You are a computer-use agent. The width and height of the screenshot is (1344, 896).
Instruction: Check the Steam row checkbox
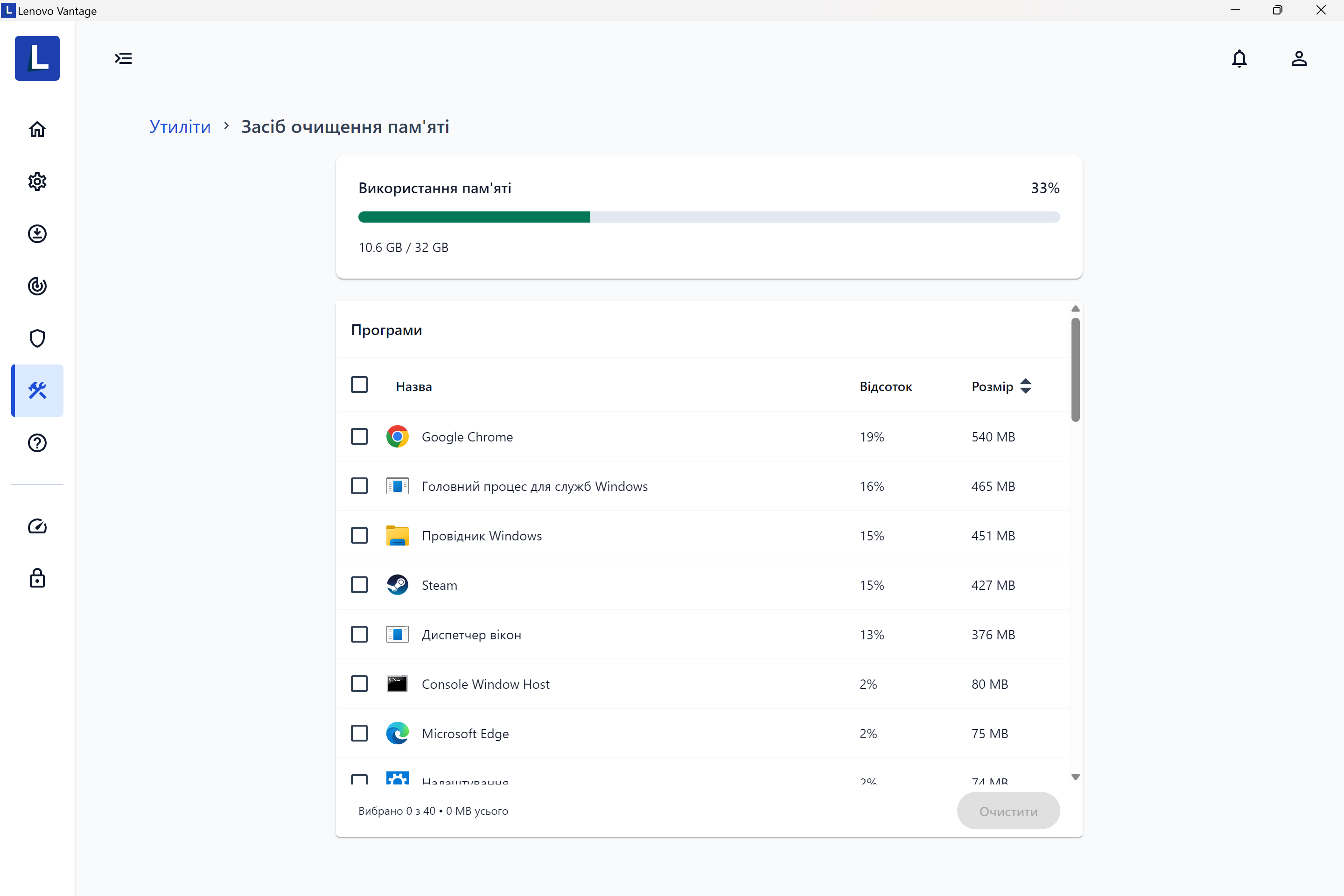pyautogui.click(x=359, y=585)
